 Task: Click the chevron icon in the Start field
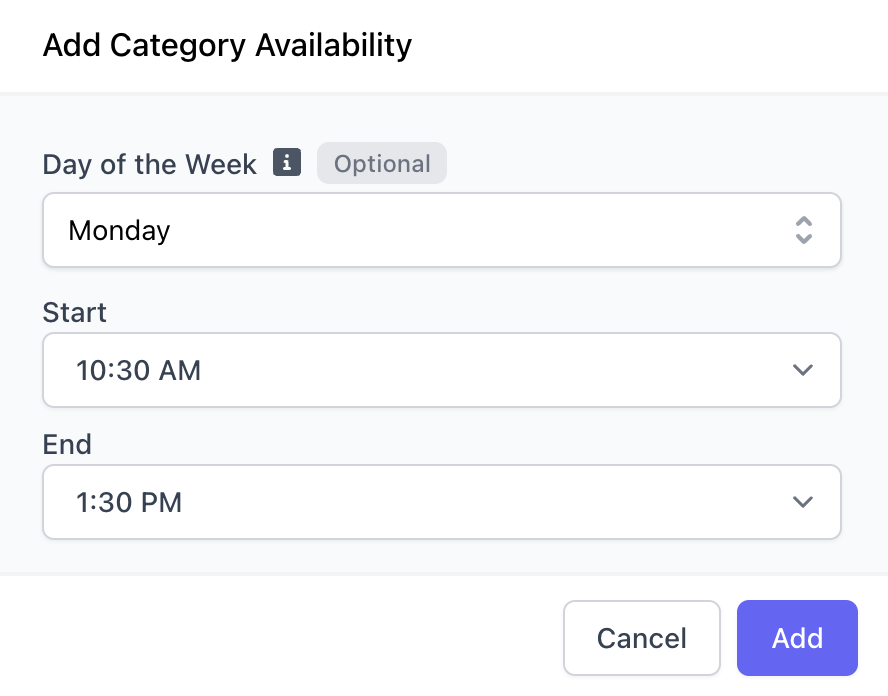802,370
